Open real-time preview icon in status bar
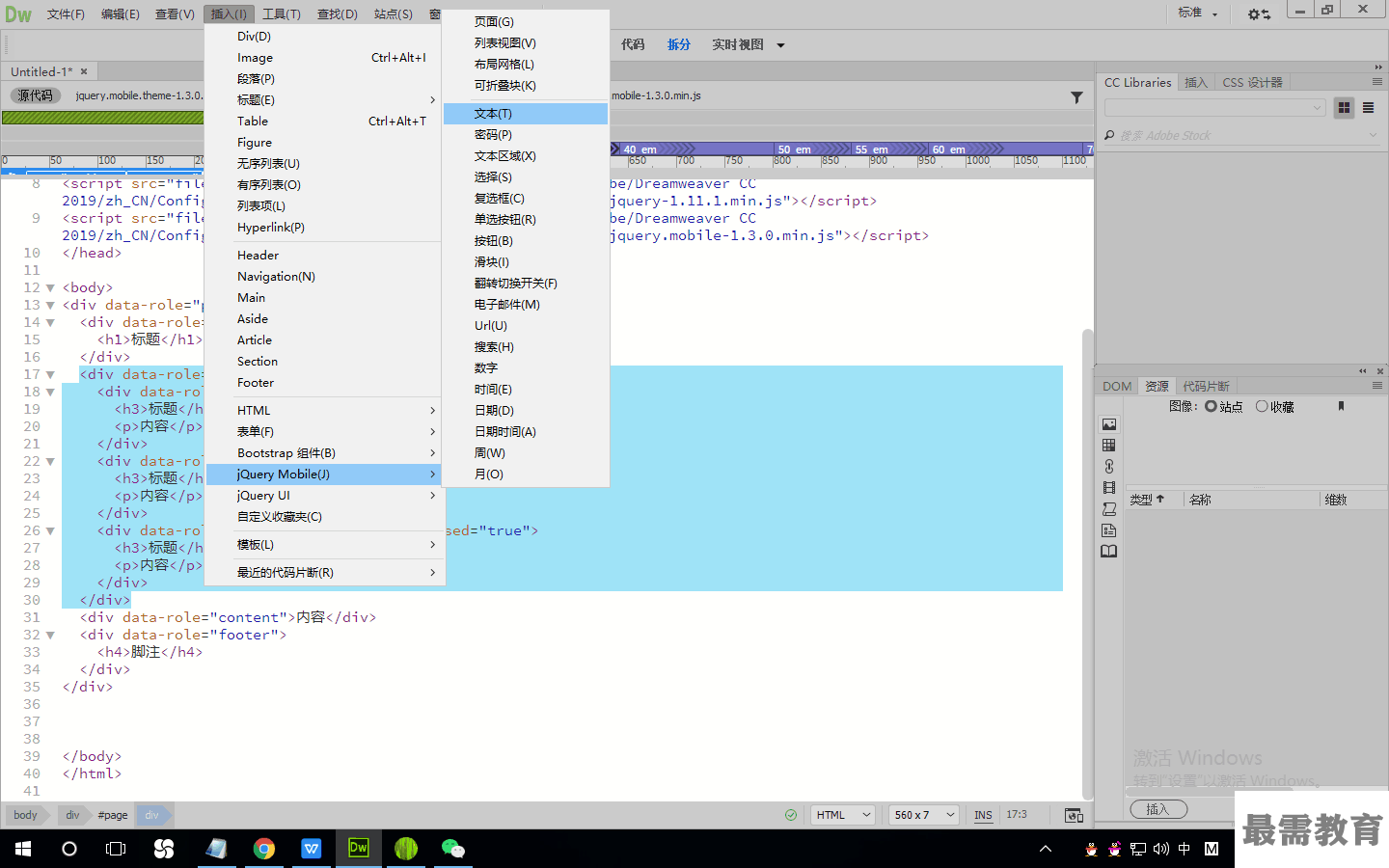This screenshot has height=868, width=1389. pyautogui.click(x=1074, y=815)
